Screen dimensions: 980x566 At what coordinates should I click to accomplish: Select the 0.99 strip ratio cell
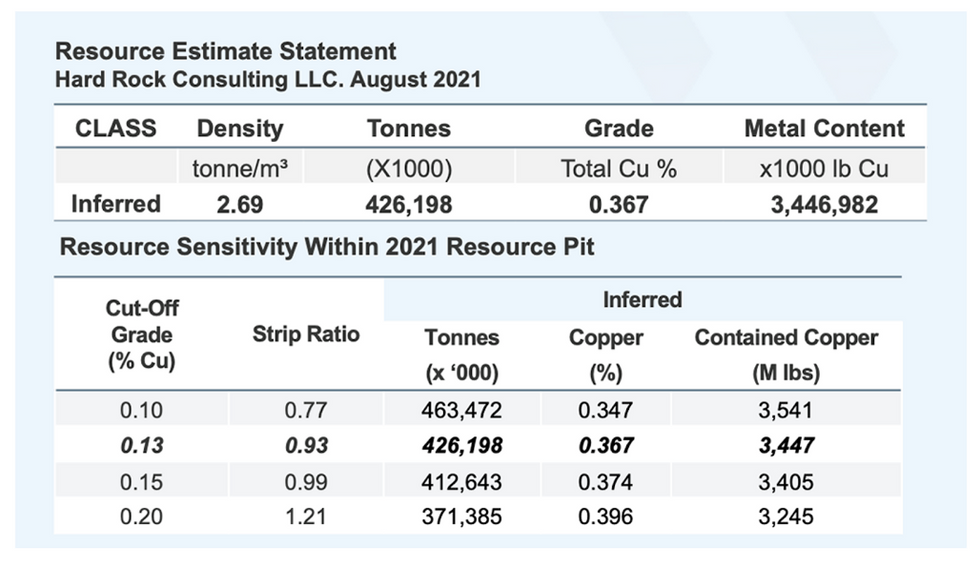(305, 482)
